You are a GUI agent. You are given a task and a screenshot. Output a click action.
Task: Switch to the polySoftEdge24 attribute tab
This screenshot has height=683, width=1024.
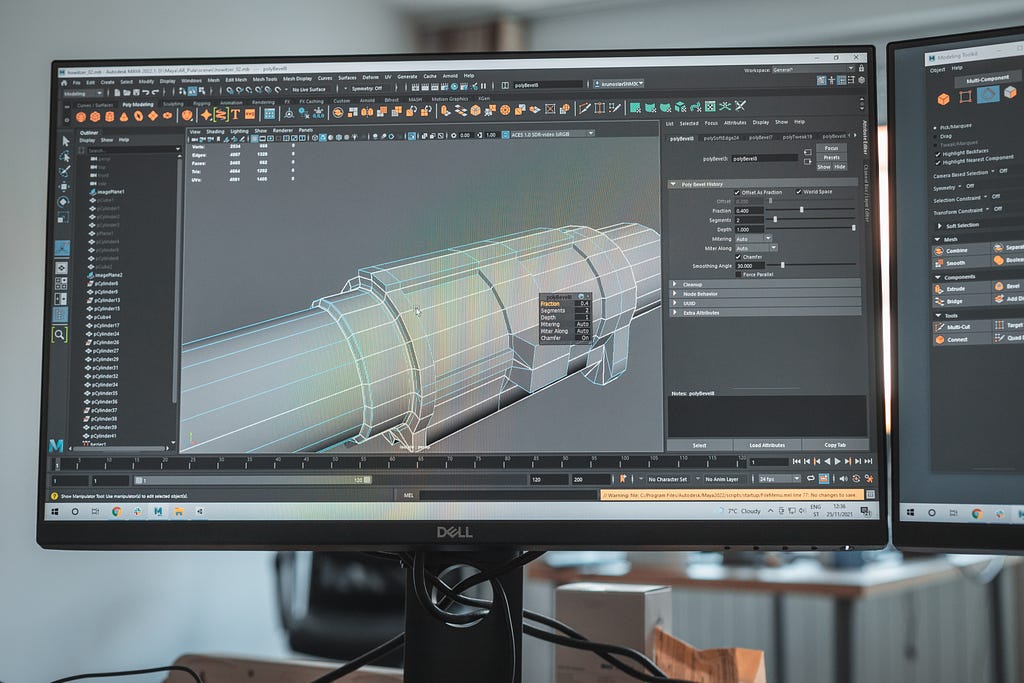point(721,138)
